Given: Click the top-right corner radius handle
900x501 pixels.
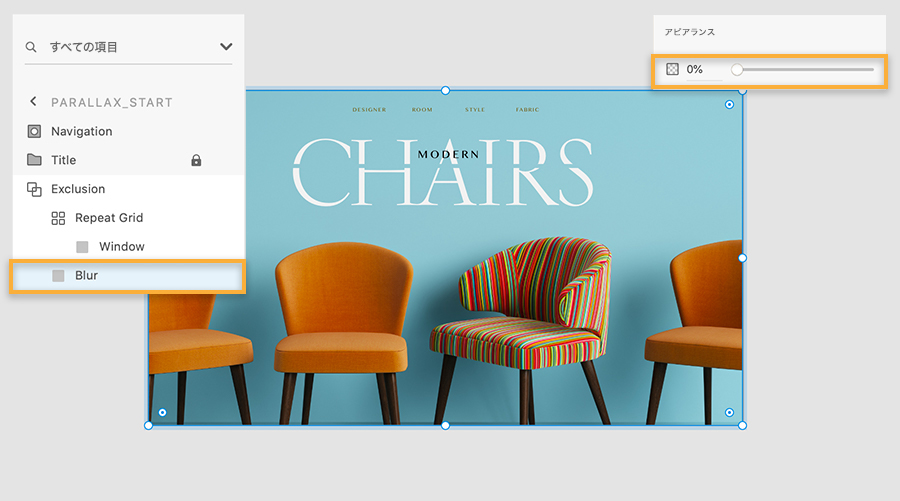Looking at the screenshot, I should (729, 104).
